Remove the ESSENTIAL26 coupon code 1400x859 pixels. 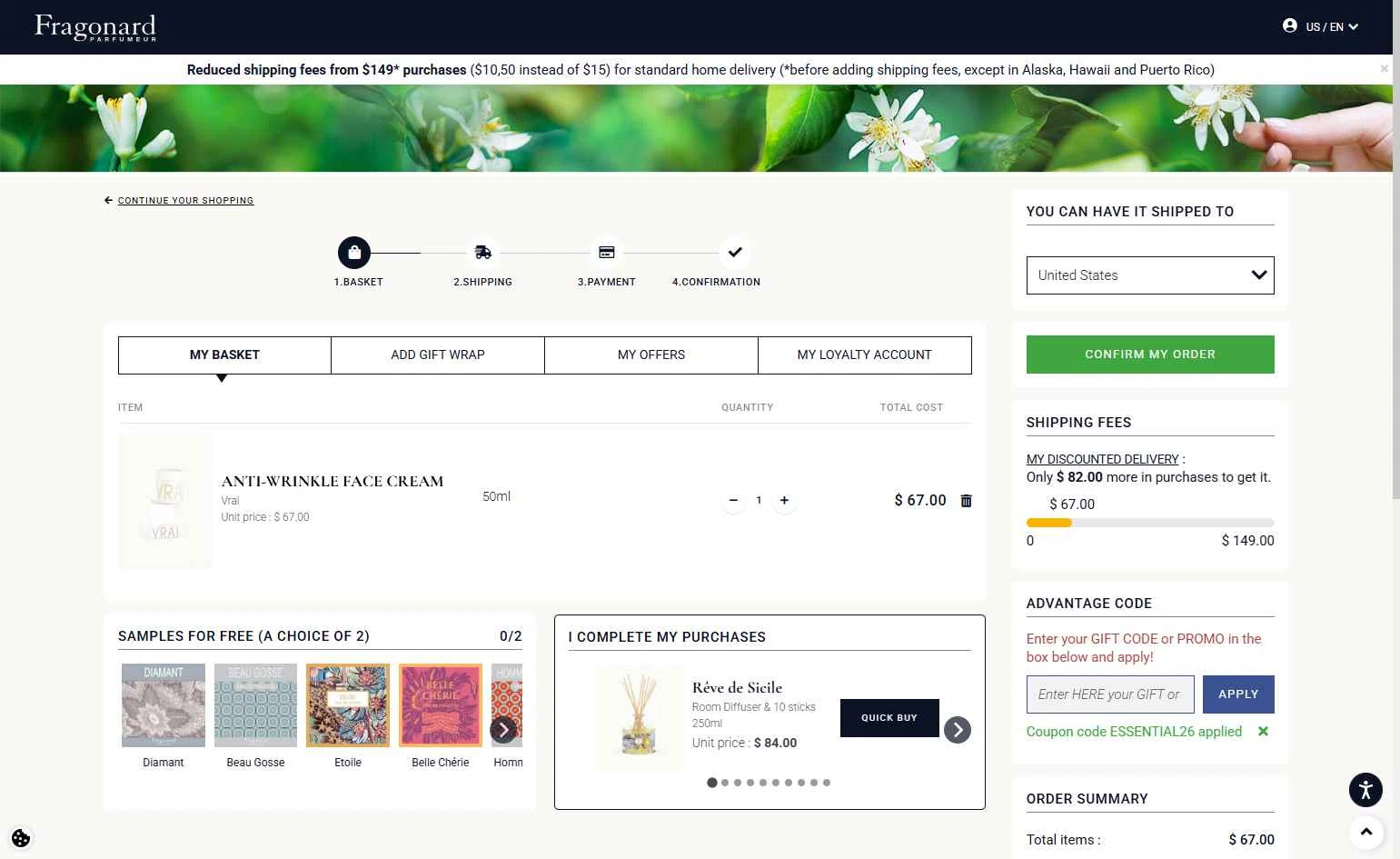(1263, 731)
